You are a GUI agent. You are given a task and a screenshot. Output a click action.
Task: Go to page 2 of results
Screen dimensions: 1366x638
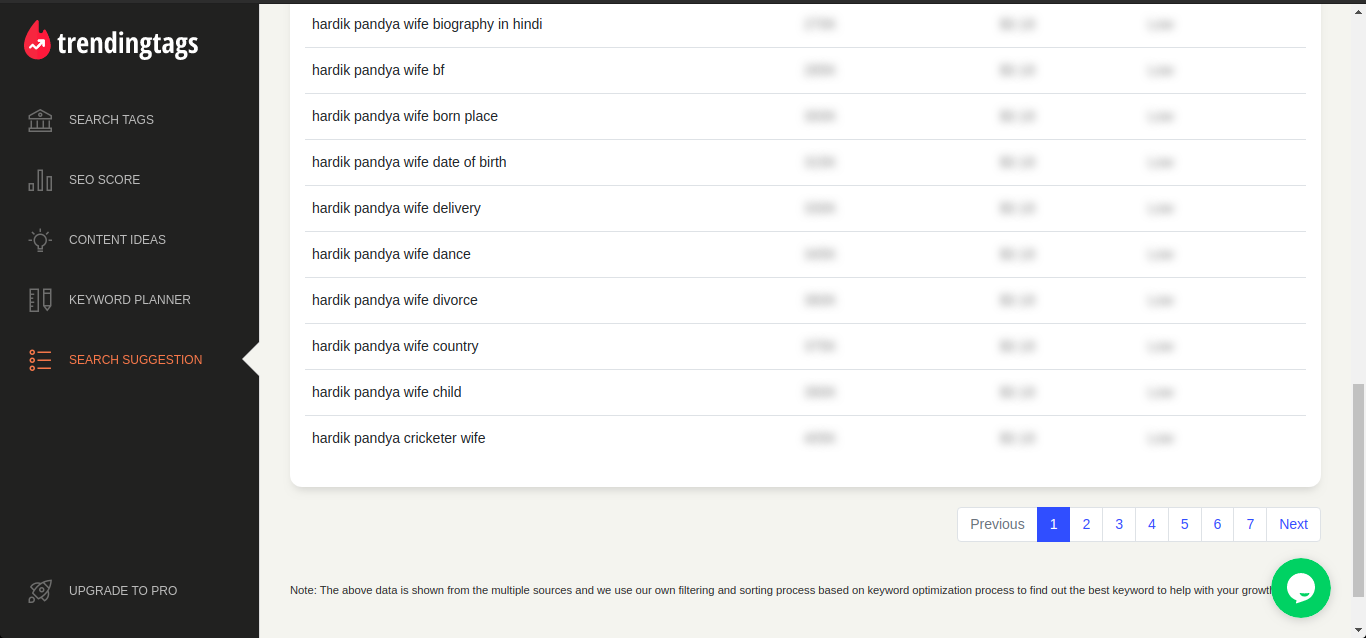(x=1086, y=524)
